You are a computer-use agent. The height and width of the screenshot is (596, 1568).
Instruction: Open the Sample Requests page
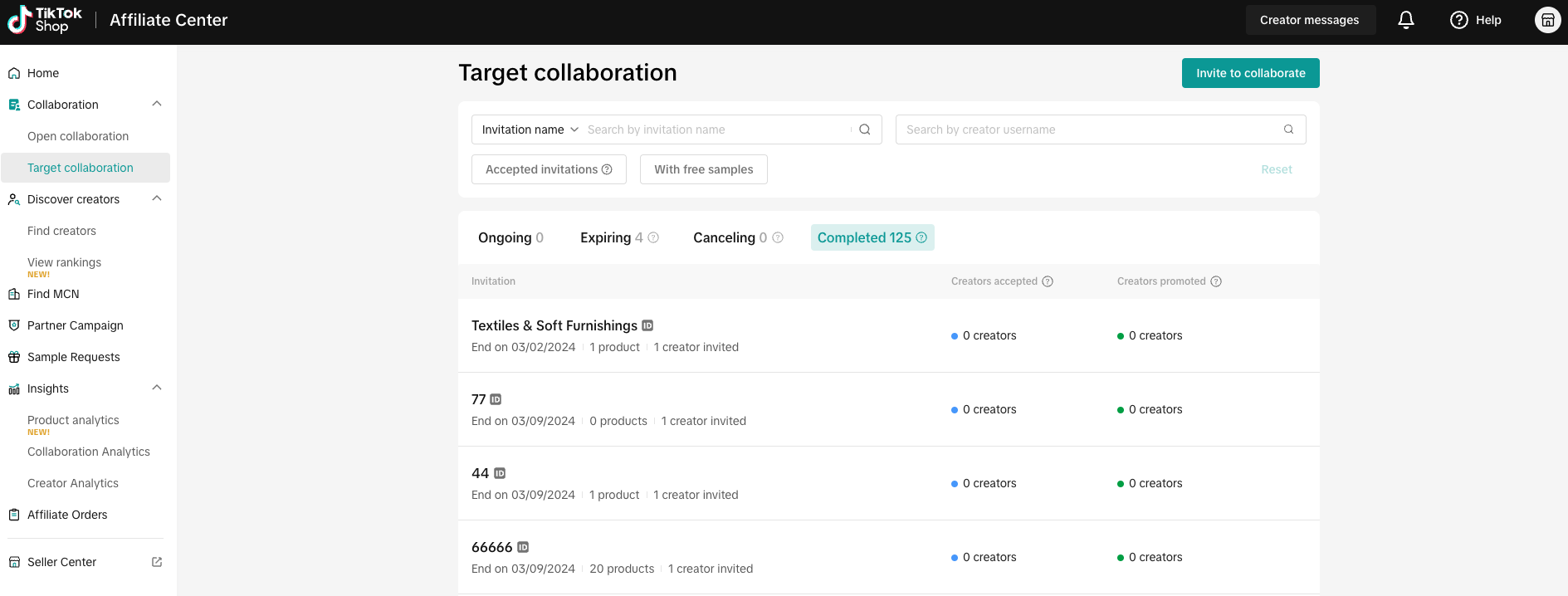coord(74,357)
